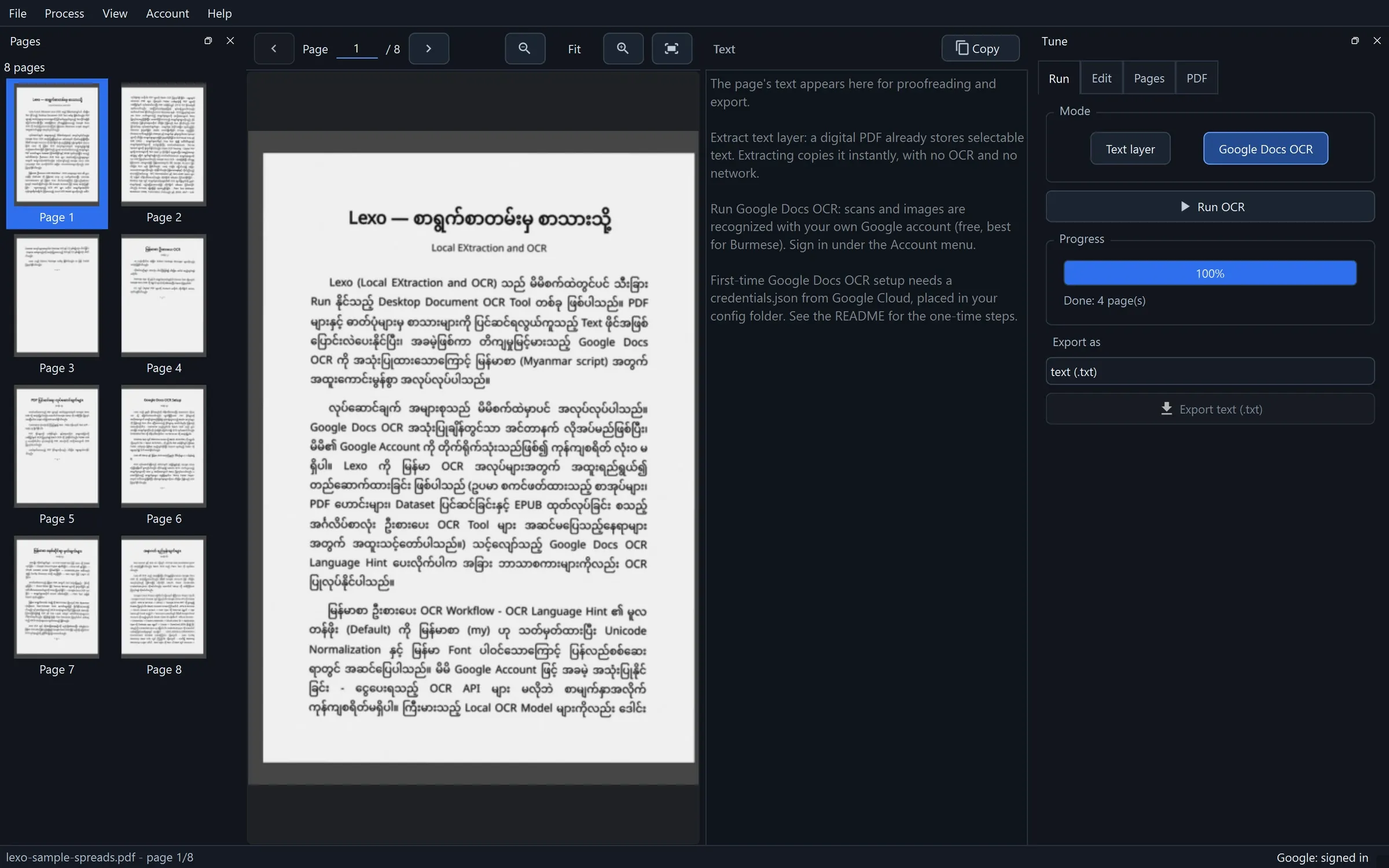Click the page number input field
This screenshot has height=868, width=1389.
357,49
